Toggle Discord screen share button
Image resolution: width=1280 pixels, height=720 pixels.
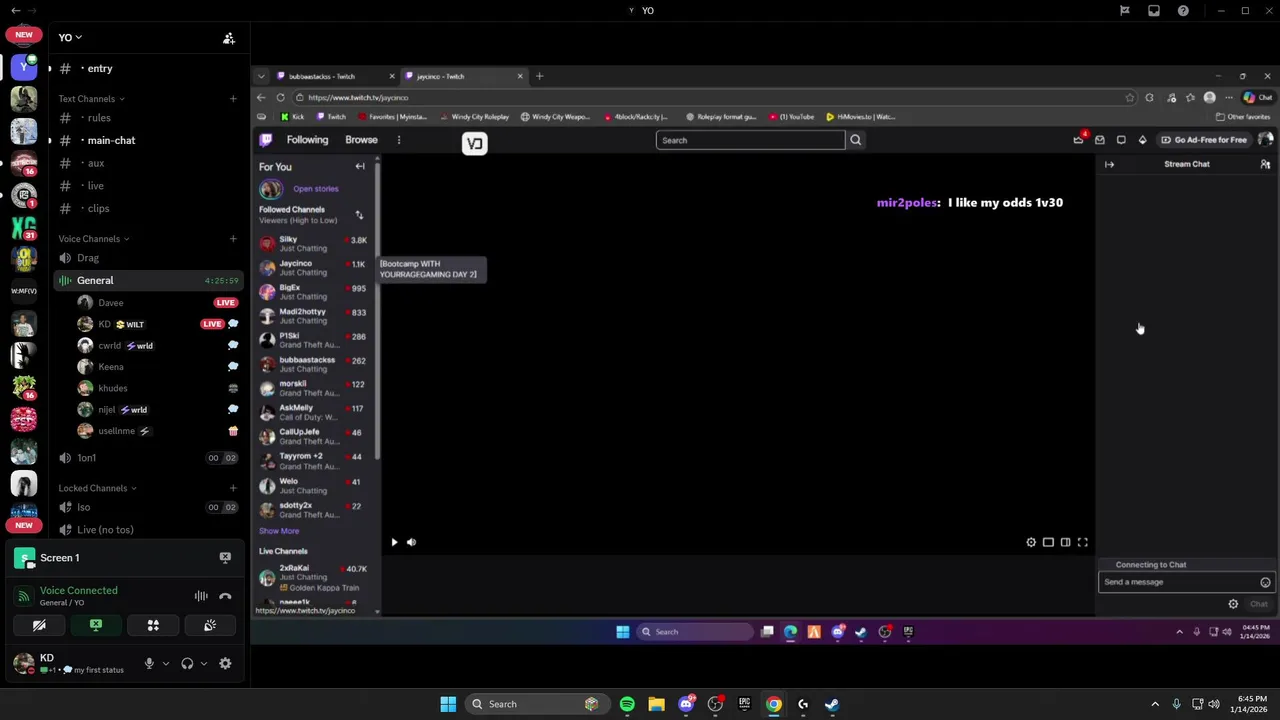click(x=96, y=625)
